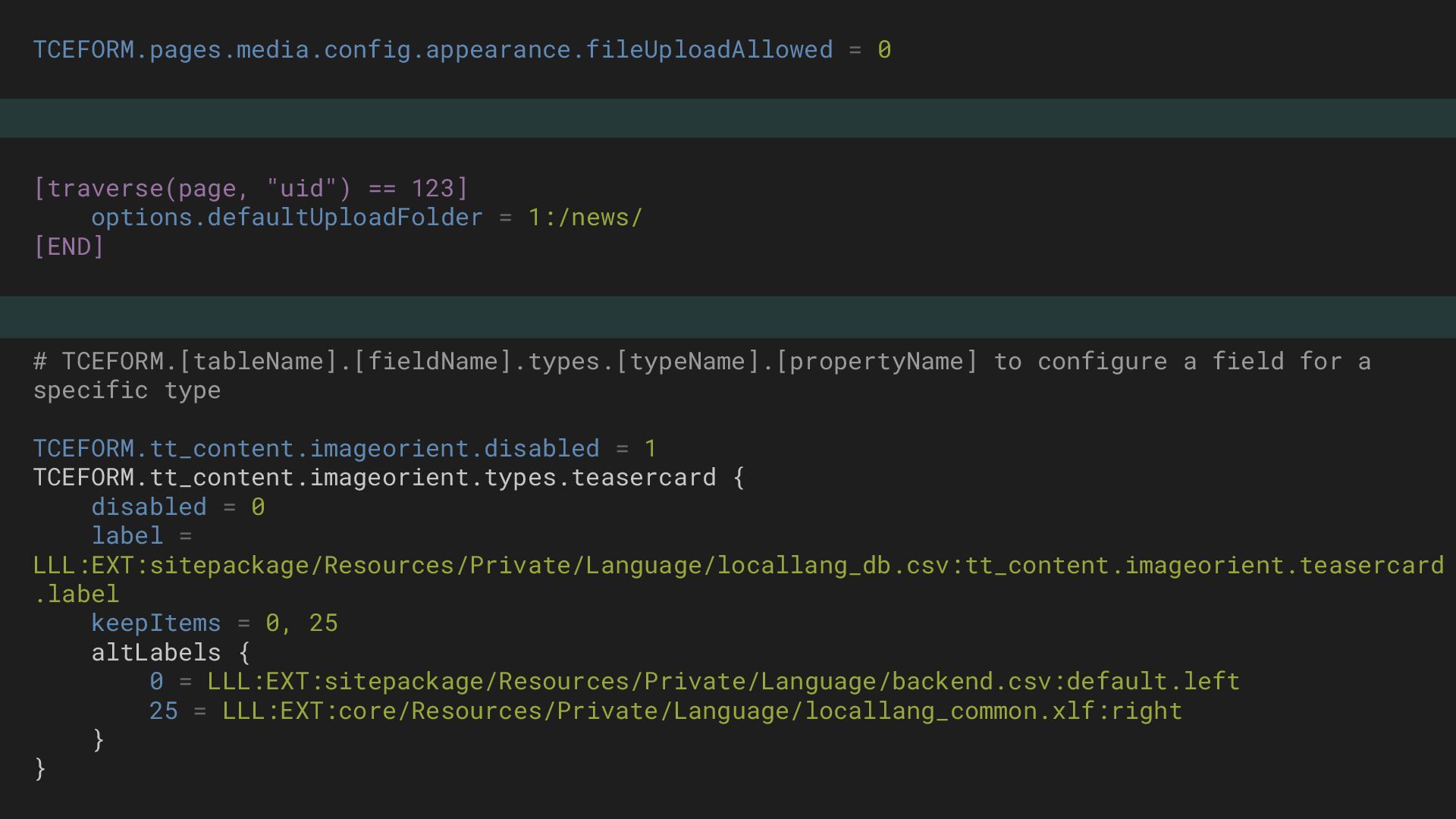The height and width of the screenshot is (819, 1456).
Task: Click the first teal separator bar
Action: 728,118
